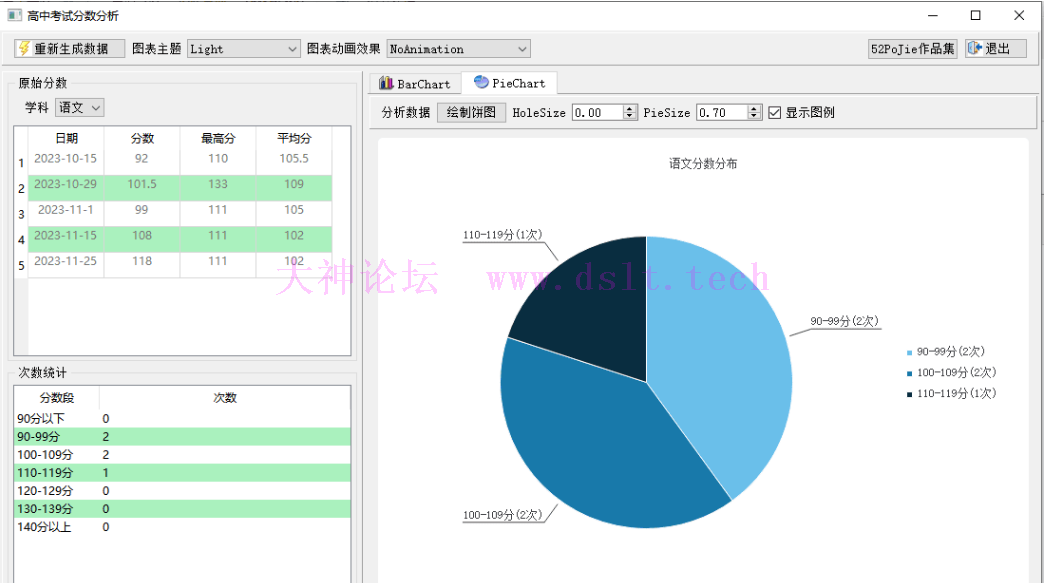Click the 90-99分 legend marker
Viewport: 1044px width, 583px height.
pyautogui.click(x=909, y=352)
